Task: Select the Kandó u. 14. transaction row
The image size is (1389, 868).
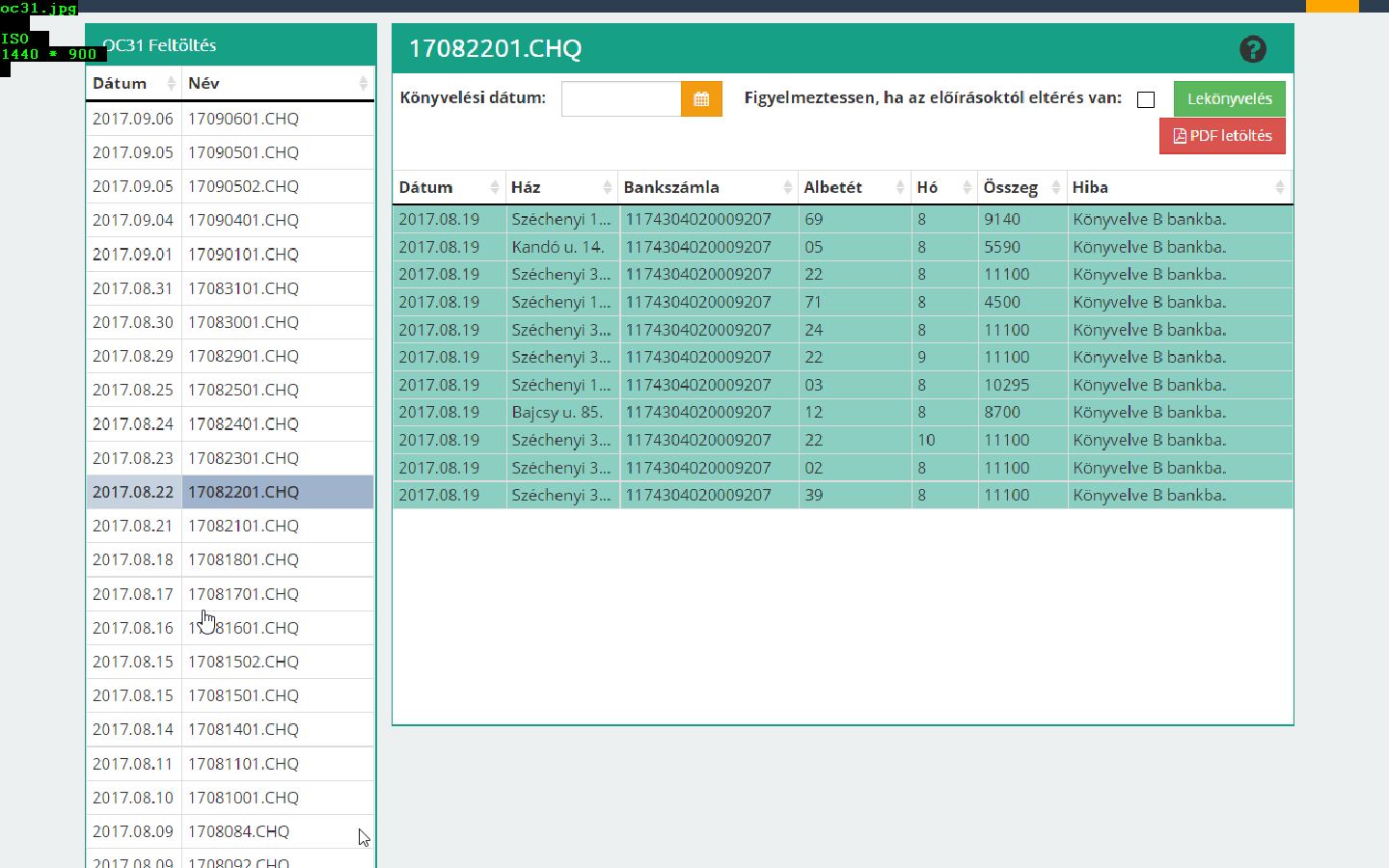Action: (558, 247)
